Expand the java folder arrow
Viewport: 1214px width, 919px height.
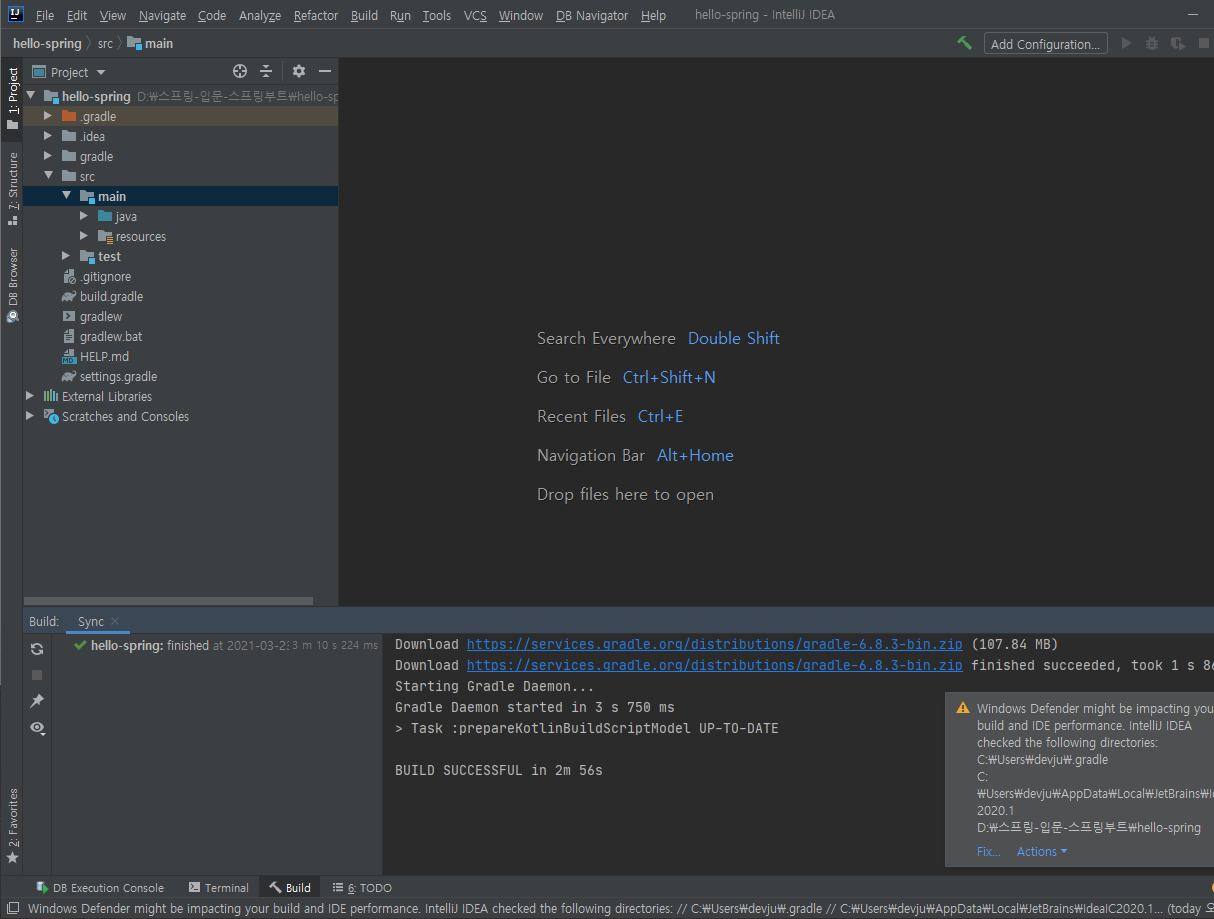84,216
